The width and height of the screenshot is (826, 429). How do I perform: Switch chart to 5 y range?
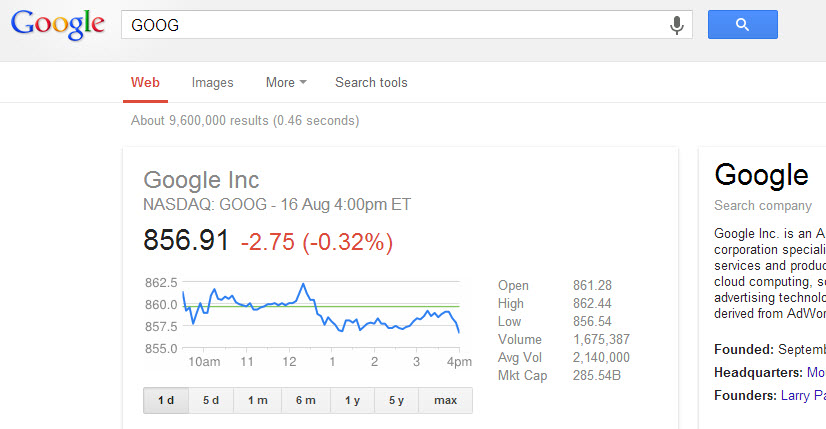pyautogui.click(x=396, y=400)
